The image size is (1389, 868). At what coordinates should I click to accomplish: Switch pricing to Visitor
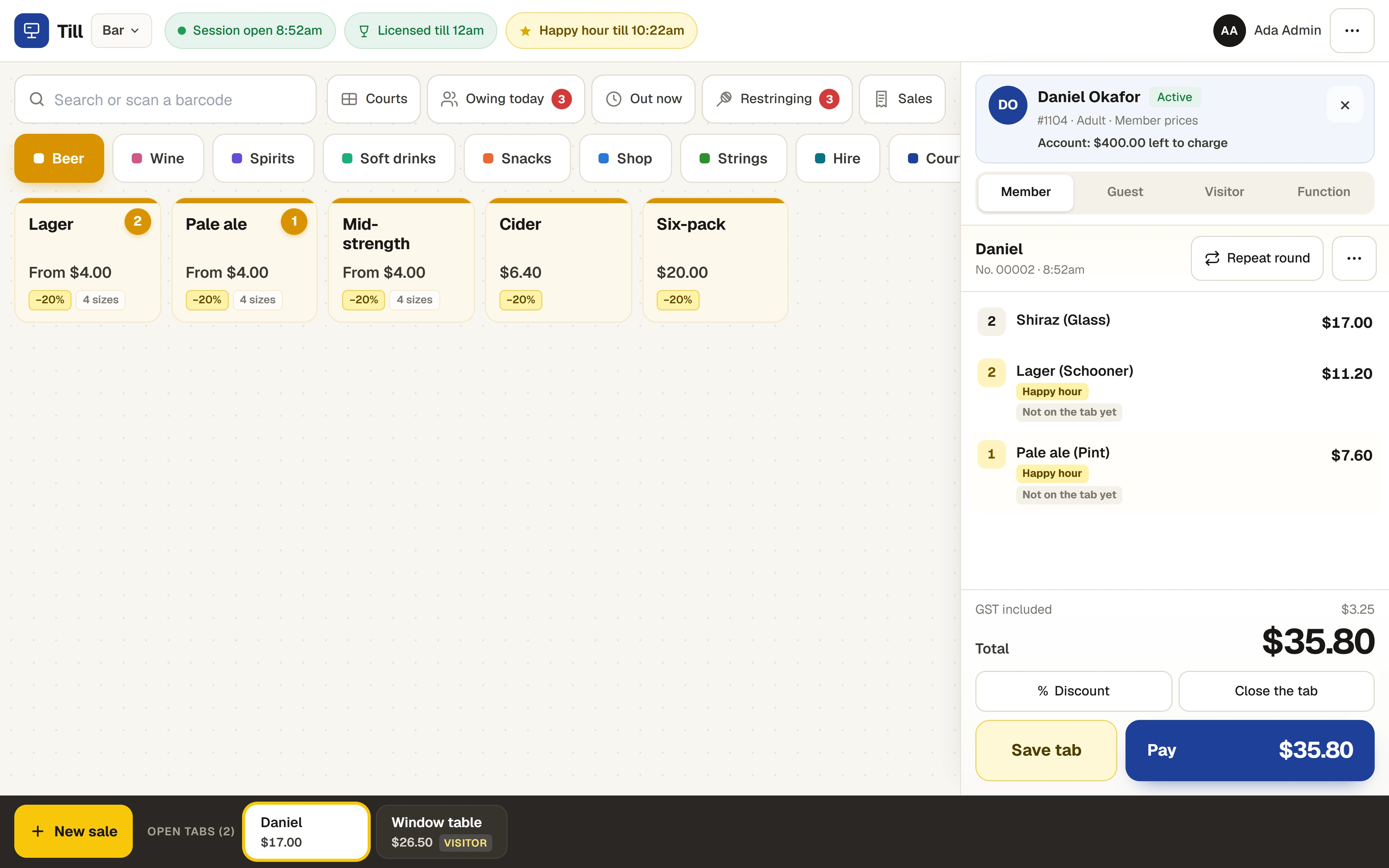point(1224,192)
